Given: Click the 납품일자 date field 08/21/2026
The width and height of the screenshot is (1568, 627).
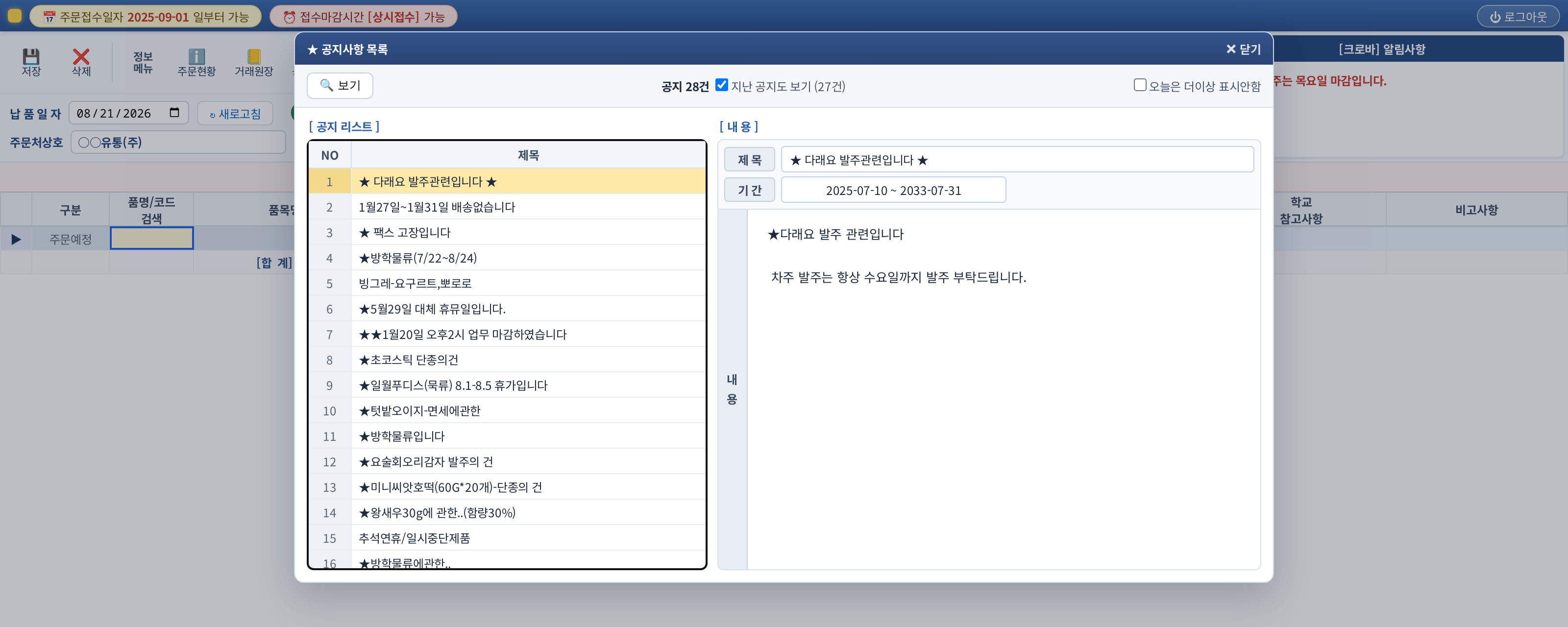Looking at the screenshot, I should (x=128, y=113).
